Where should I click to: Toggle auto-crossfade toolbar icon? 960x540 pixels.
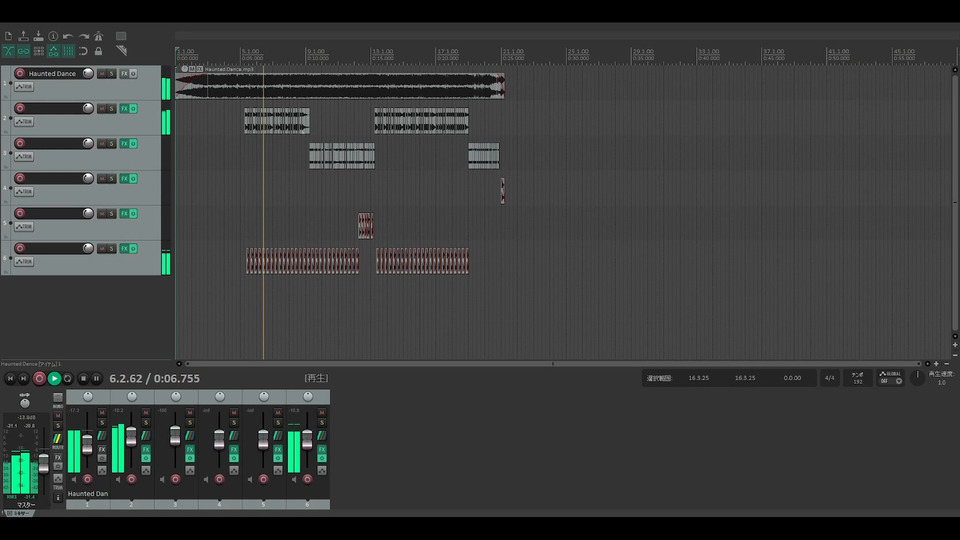coord(9,51)
